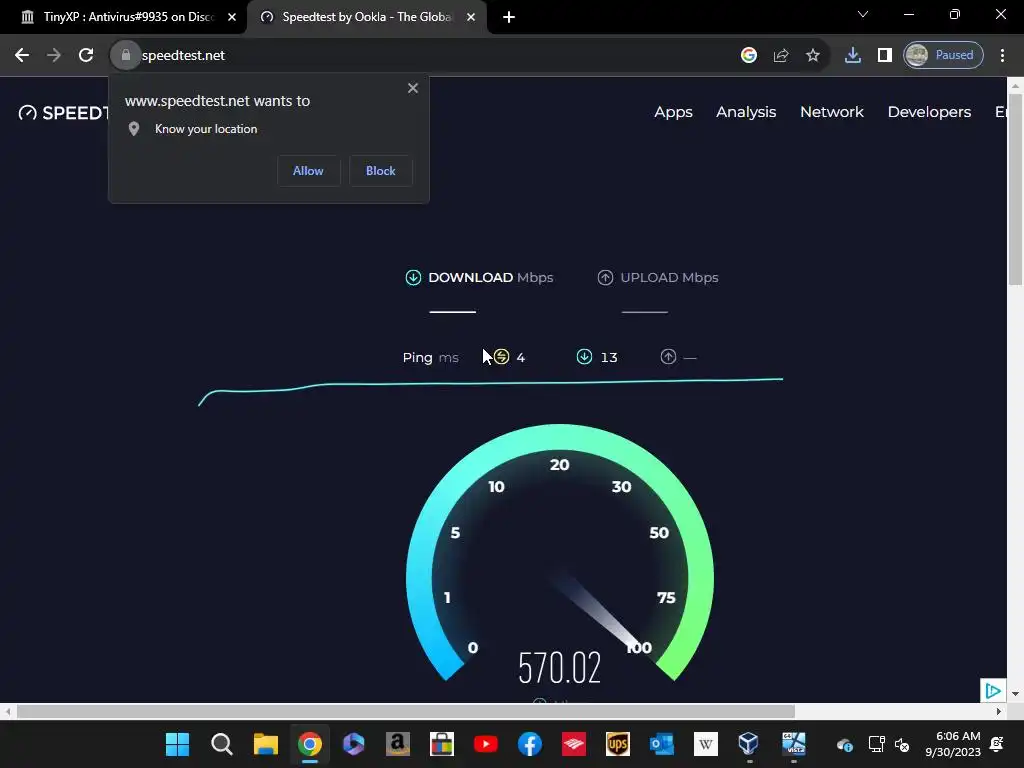Open the Apps menu item
Viewport: 1024px width, 768px height.
(673, 112)
